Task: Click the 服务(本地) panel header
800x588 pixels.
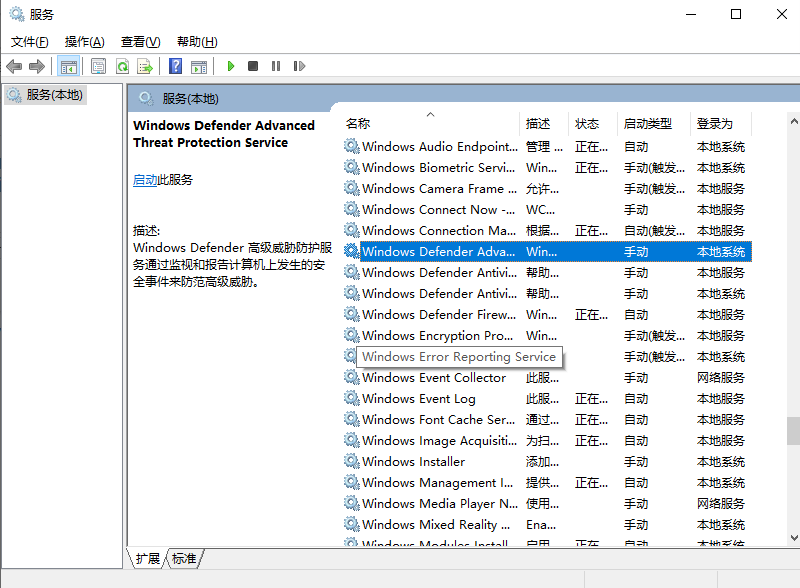Action: click(x=190, y=99)
